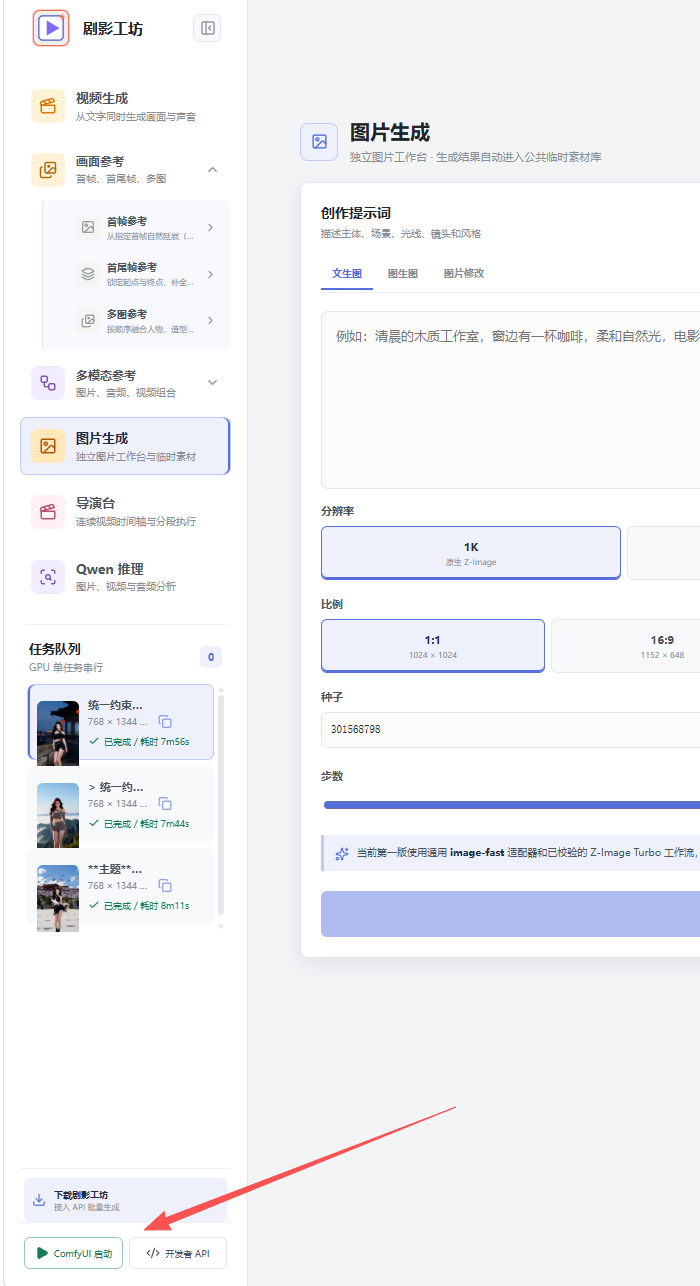Screen dimensions: 700x1286
Task: Click the 多模态参考 purple shapes icon
Action: (48, 383)
